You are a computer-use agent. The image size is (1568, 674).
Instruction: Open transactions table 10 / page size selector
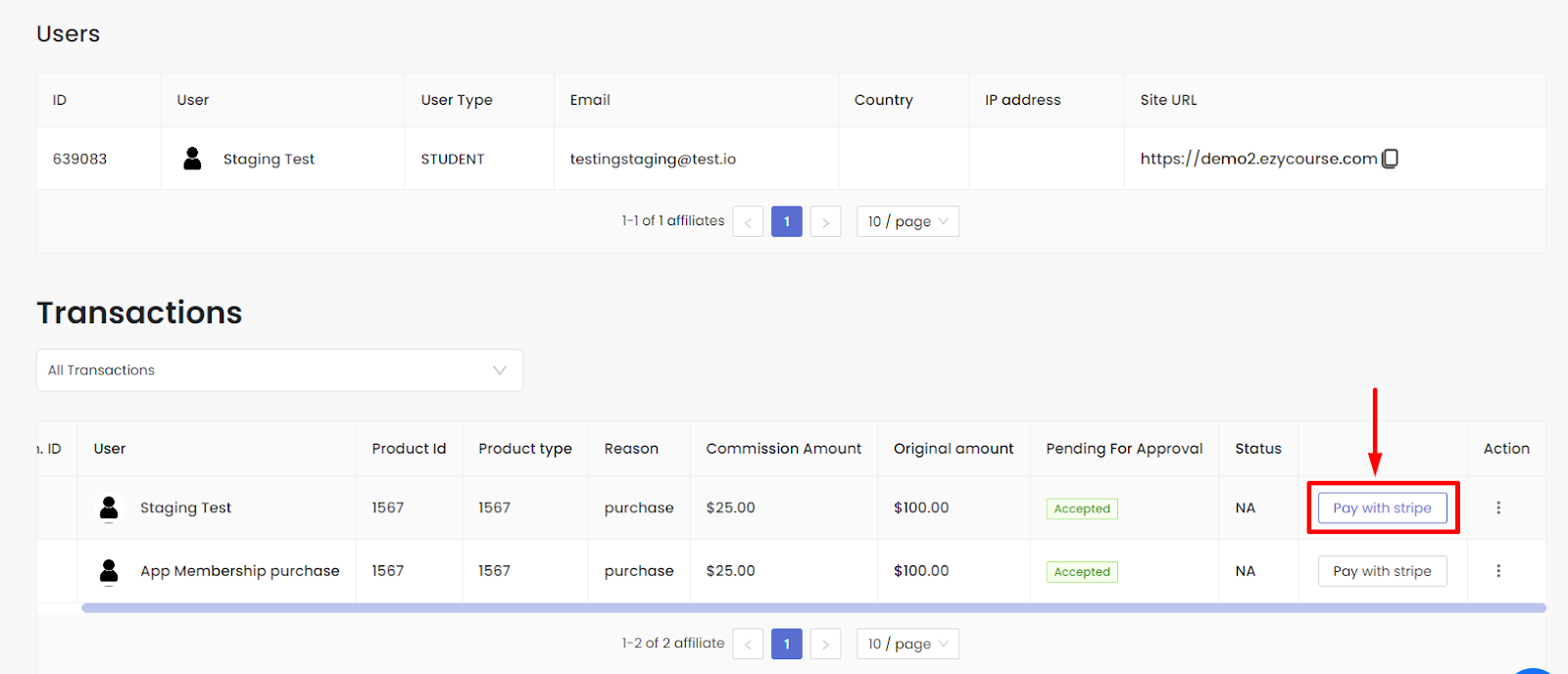(x=907, y=644)
